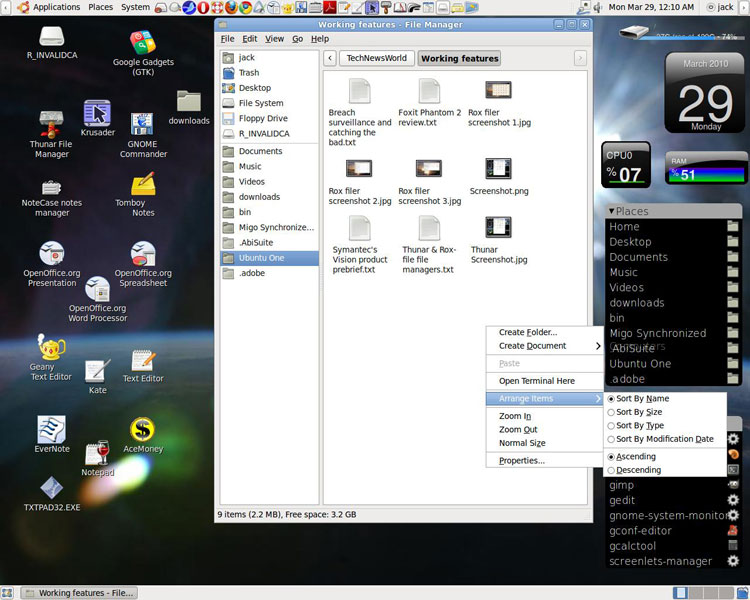
Task: Open the jack user menu in top panel
Action: click(x=720, y=7)
